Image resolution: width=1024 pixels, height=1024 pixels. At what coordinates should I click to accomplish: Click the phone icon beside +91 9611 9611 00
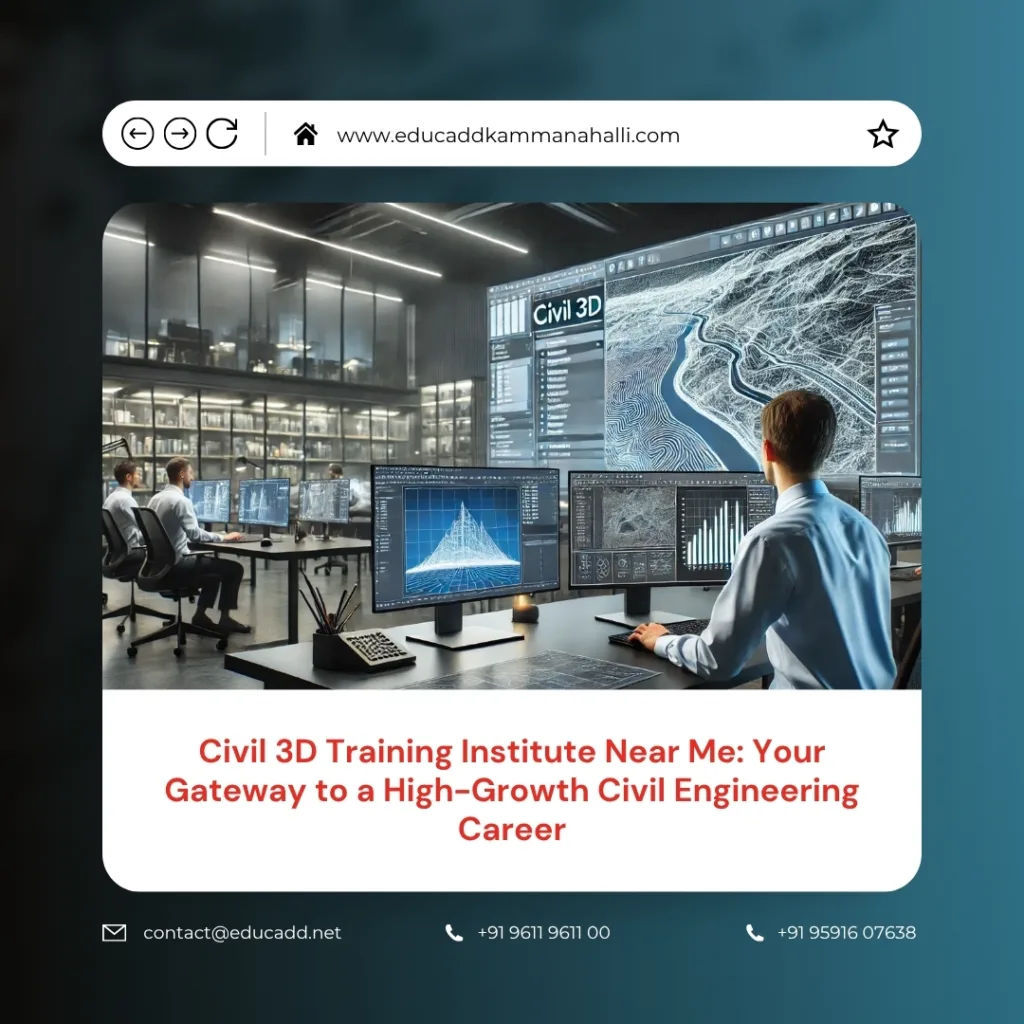(x=452, y=933)
